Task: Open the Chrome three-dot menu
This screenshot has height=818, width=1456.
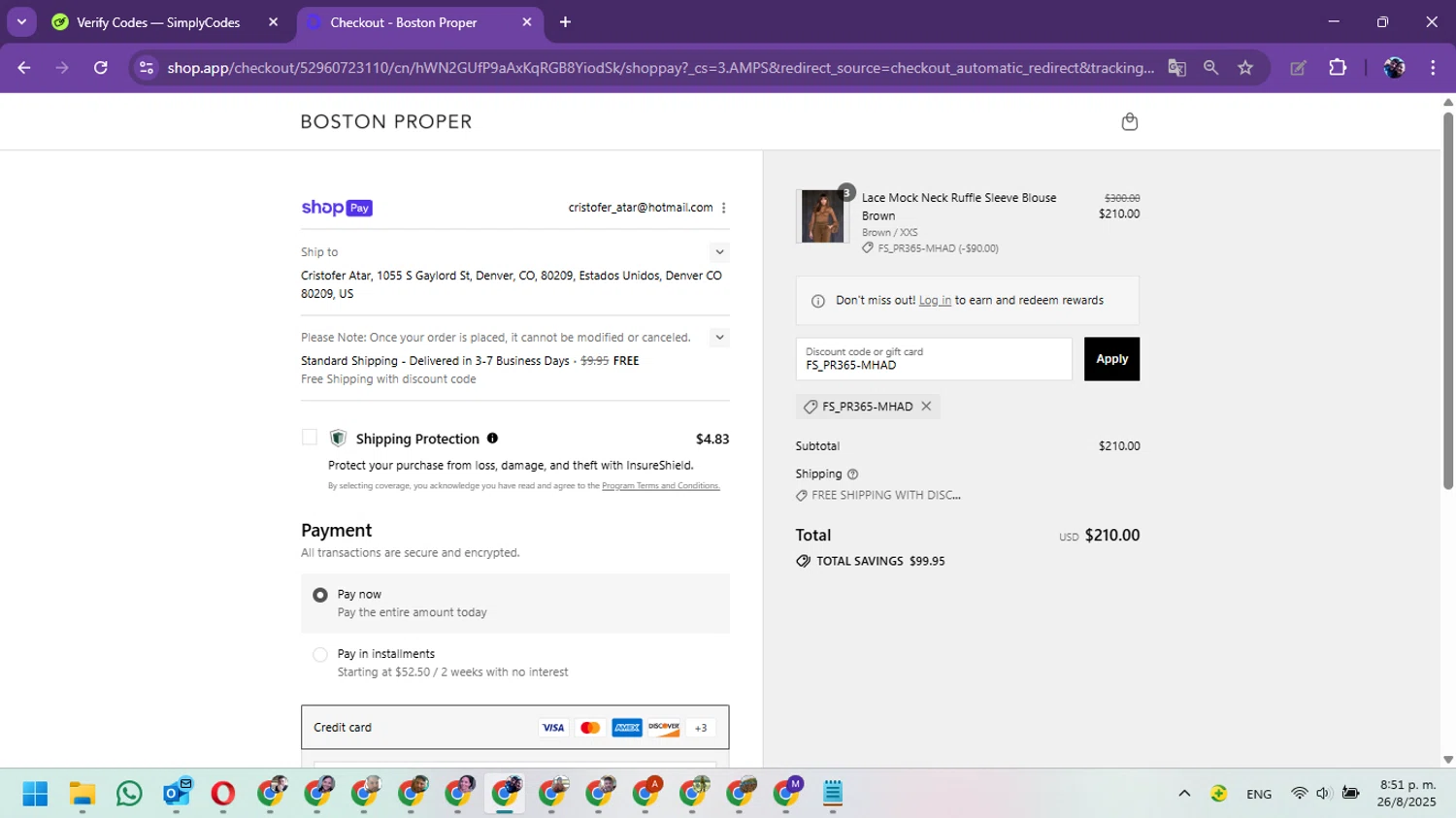Action: [x=1433, y=68]
